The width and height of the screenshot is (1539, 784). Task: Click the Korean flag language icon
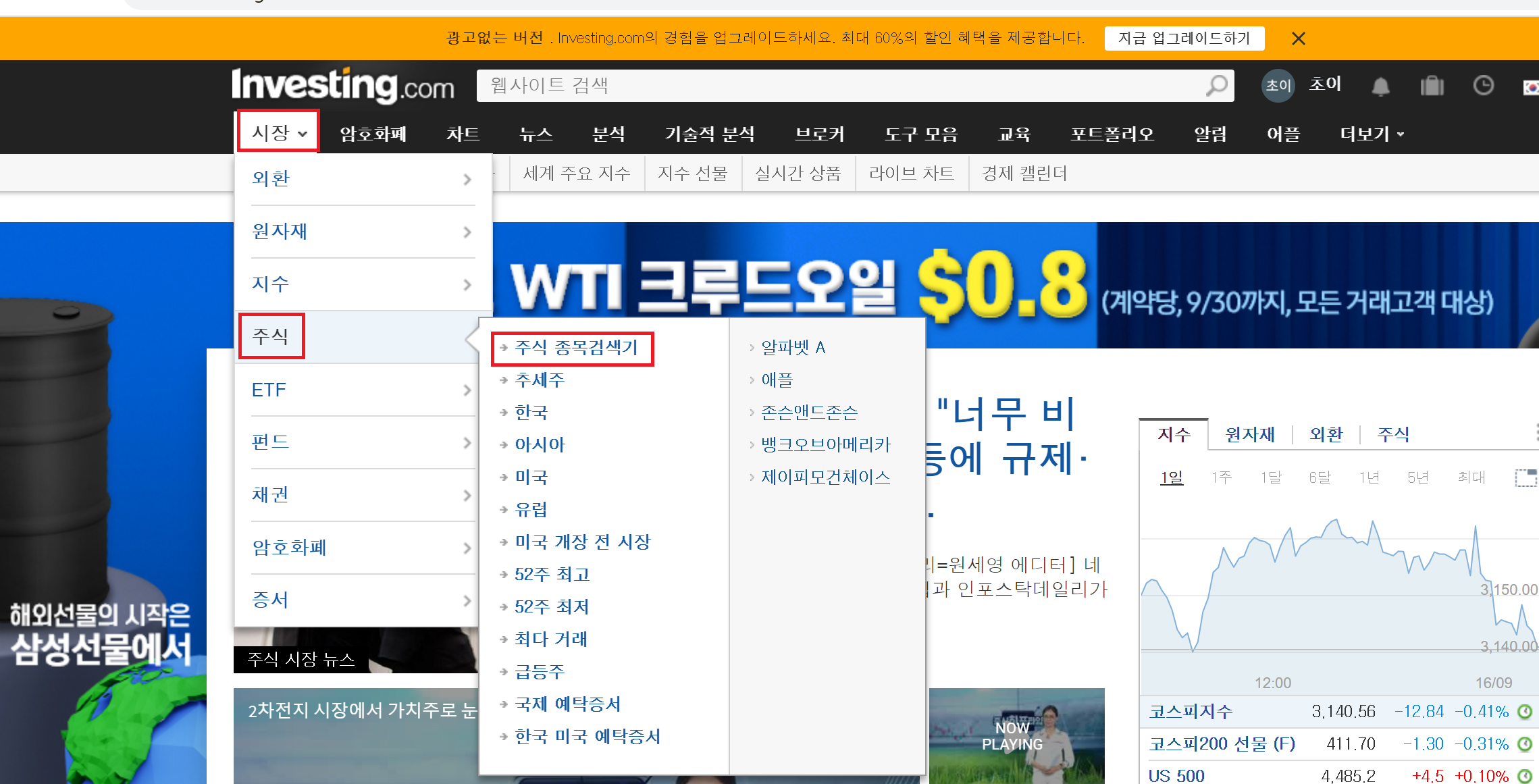[x=1531, y=87]
